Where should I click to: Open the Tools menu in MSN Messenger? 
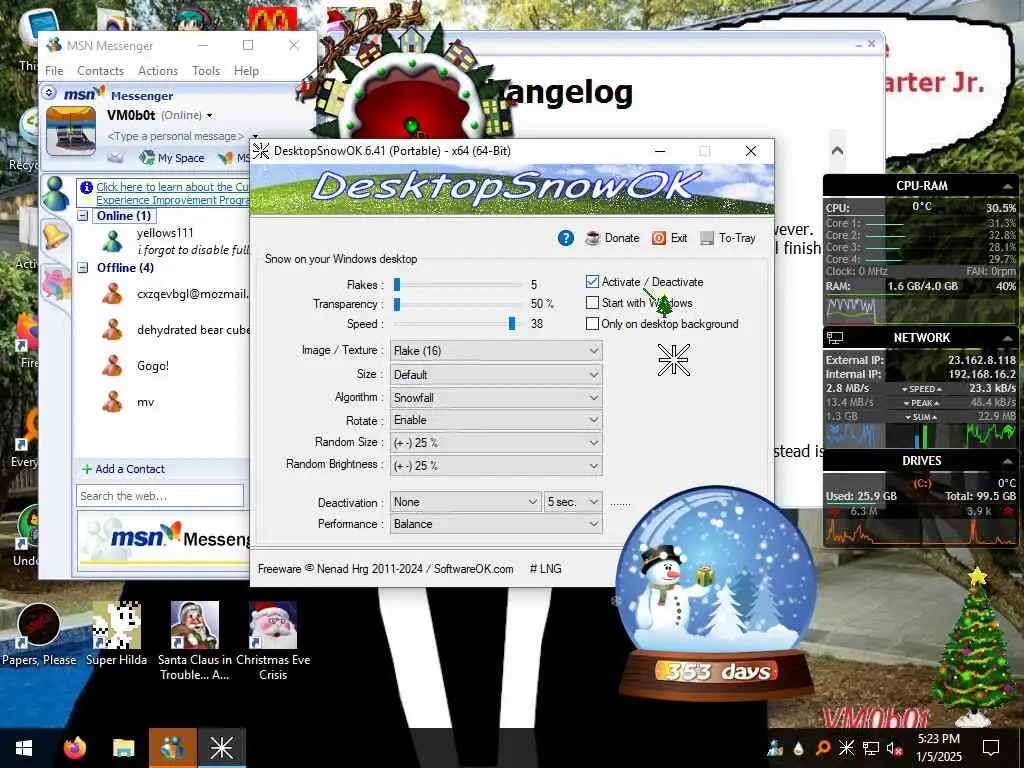[206, 71]
